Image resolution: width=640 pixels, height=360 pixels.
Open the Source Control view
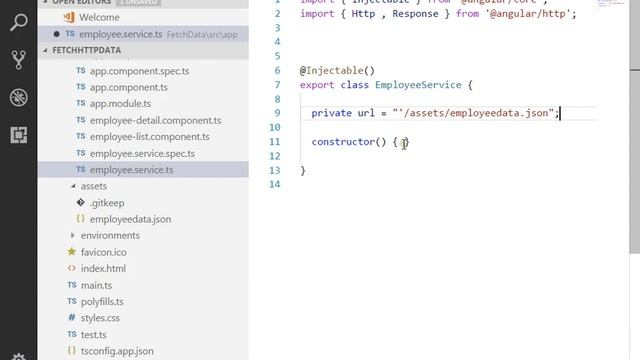18,60
